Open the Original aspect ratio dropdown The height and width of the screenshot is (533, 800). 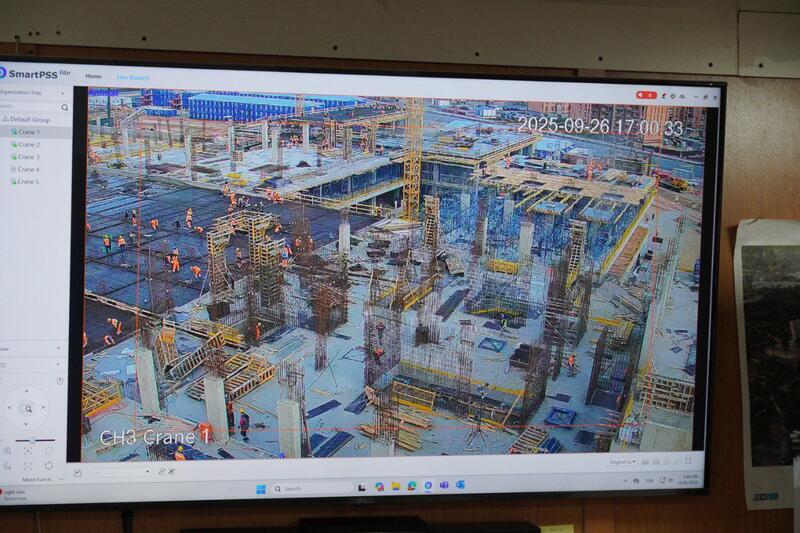[621, 462]
